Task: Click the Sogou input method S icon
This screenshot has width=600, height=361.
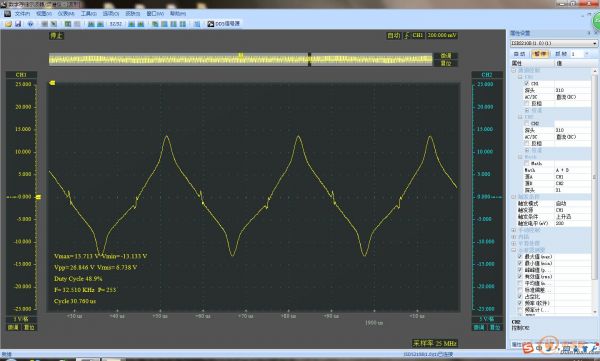Action: [x=528, y=348]
